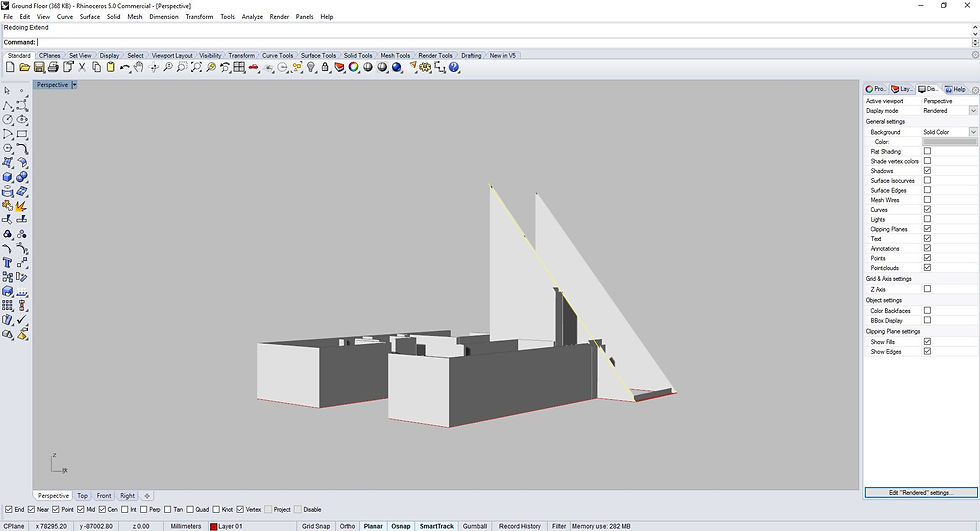Add a viewport tab with the plus icon

click(147, 495)
